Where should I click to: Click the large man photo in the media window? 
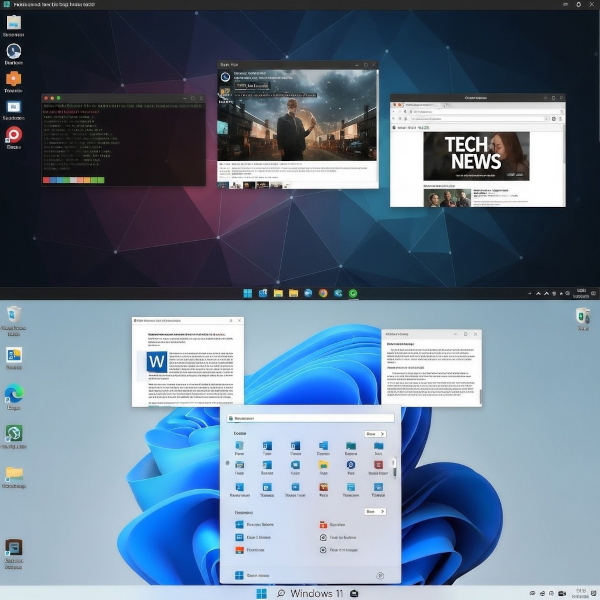pos(297,115)
